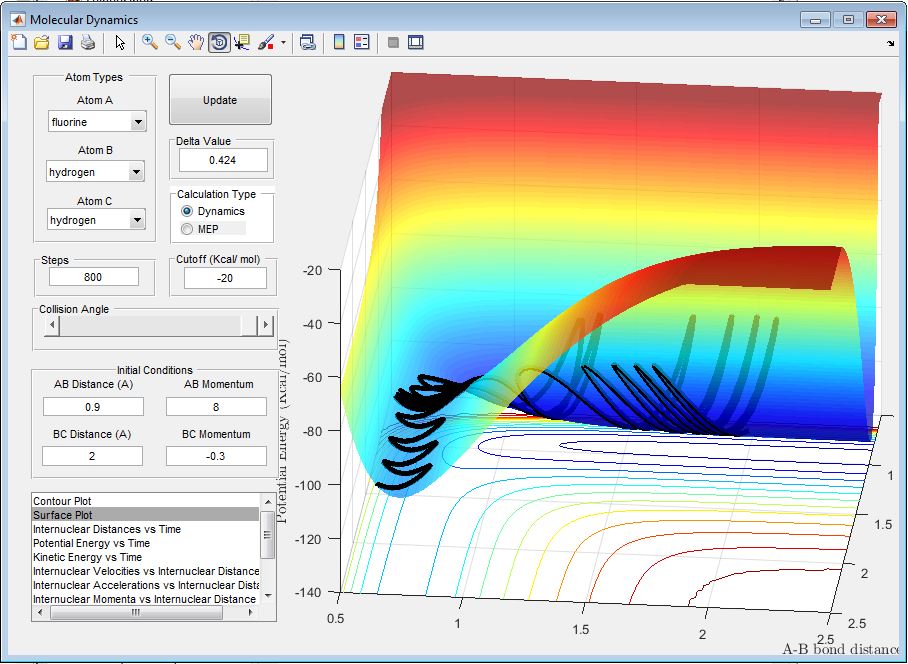Click the New Figure icon
908x664 pixels.
coord(18,42)
